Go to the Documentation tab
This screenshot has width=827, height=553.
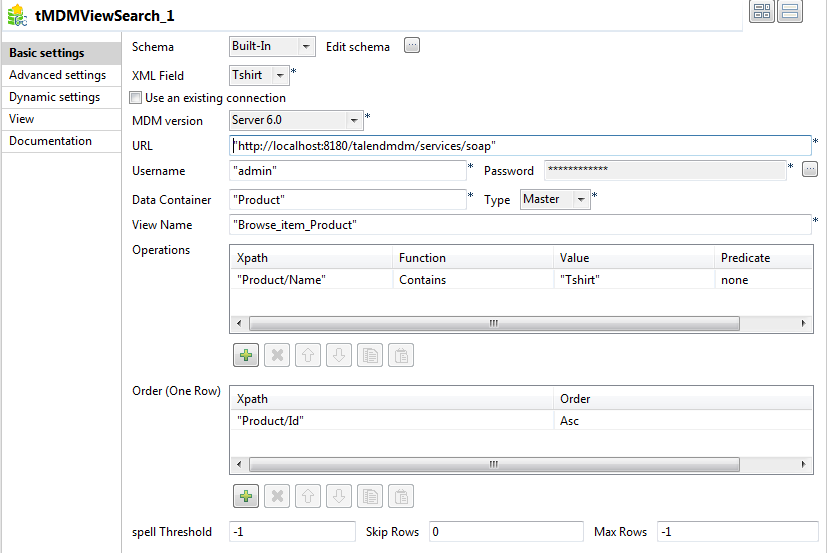pyautogui.click(x=50, y=141)
